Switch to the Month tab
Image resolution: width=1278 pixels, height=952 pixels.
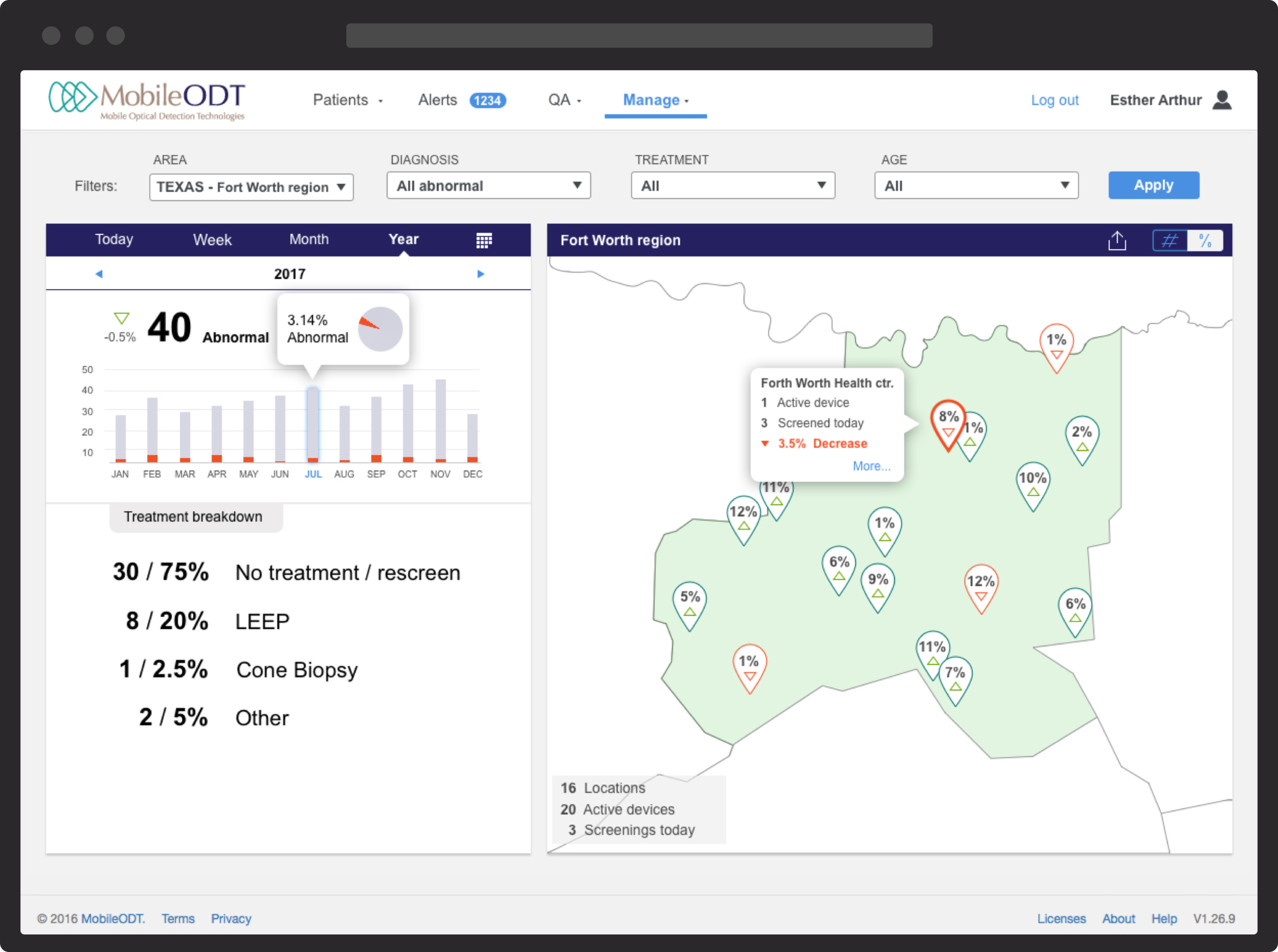(x=309, y=239)
